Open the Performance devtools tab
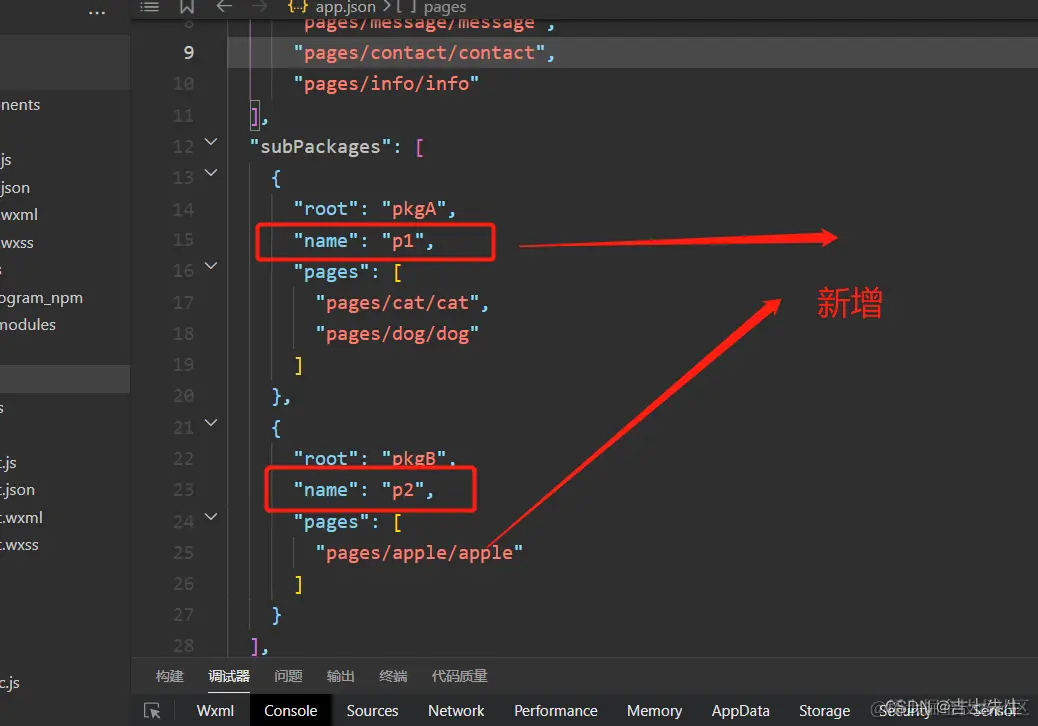 pos(555,711)
